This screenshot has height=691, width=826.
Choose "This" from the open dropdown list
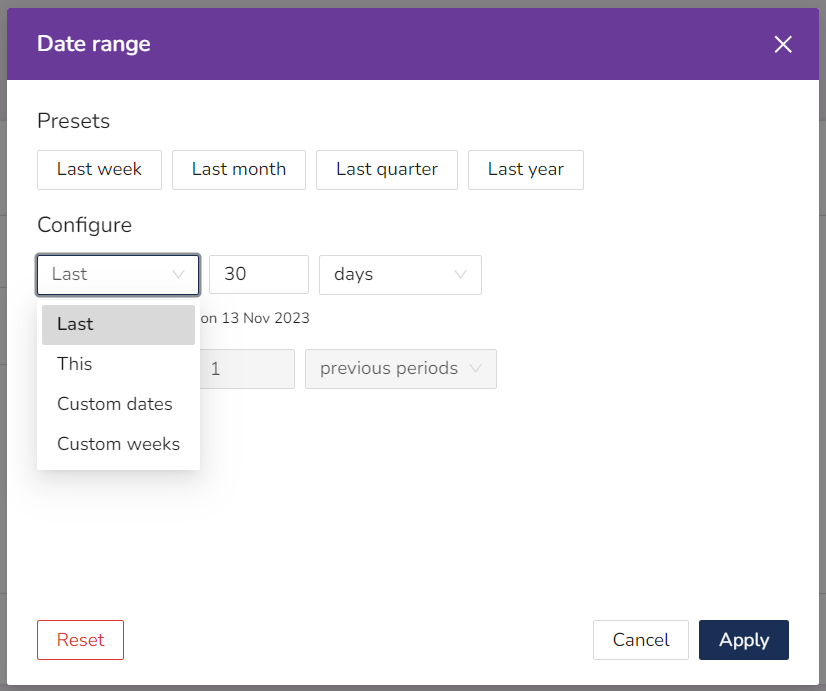(74, 364)
